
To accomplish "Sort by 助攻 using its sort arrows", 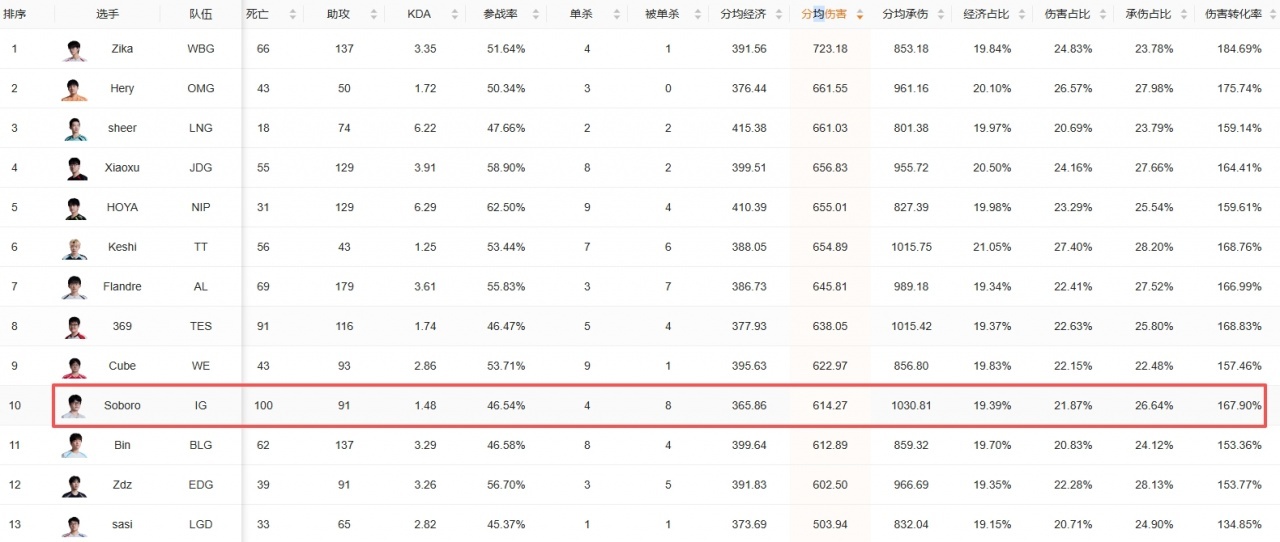I will pyautogui.click(x=374, y=15).
